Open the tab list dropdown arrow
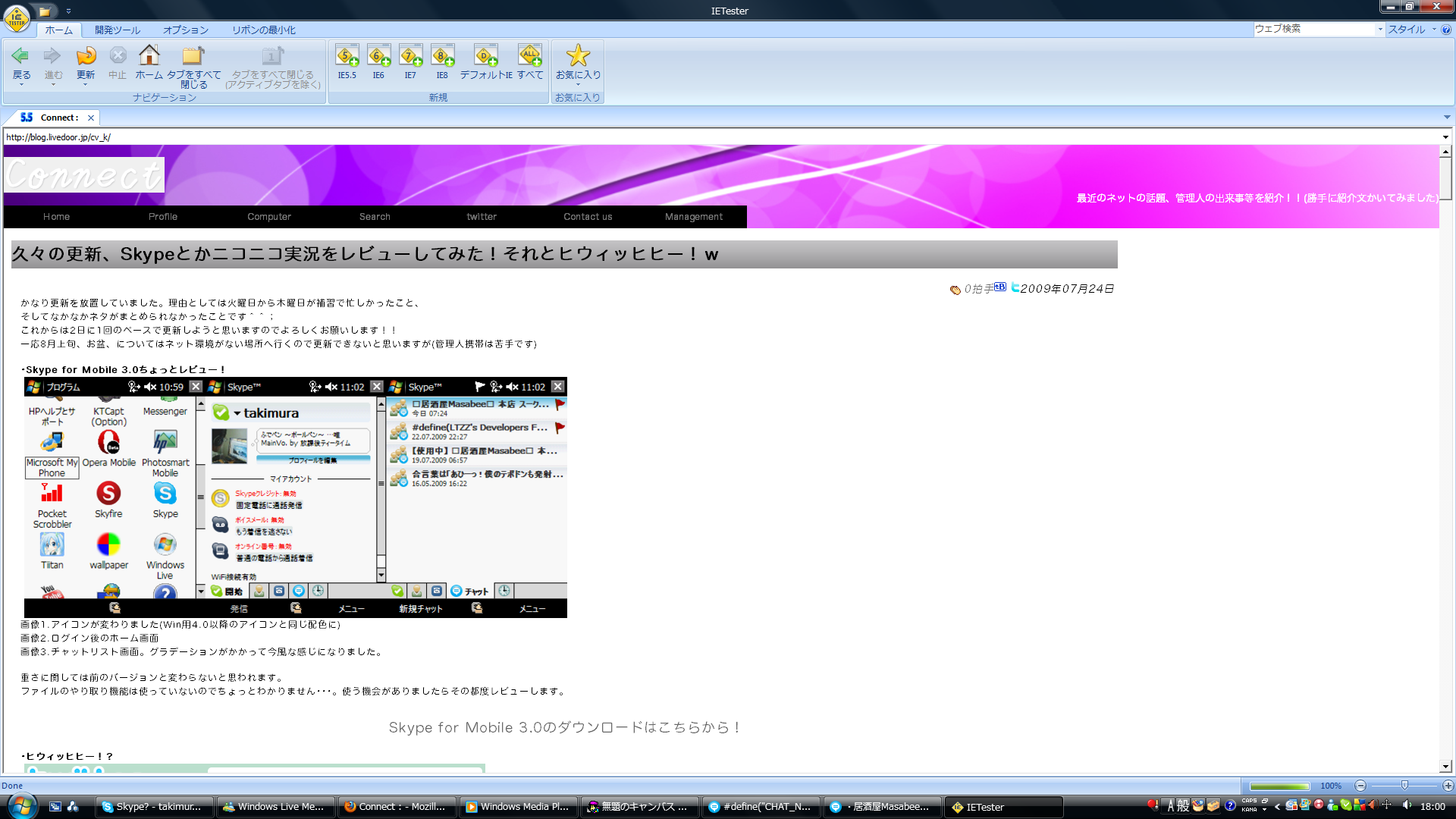Viewport: 1456px width, 819px height. point(1447,118)
